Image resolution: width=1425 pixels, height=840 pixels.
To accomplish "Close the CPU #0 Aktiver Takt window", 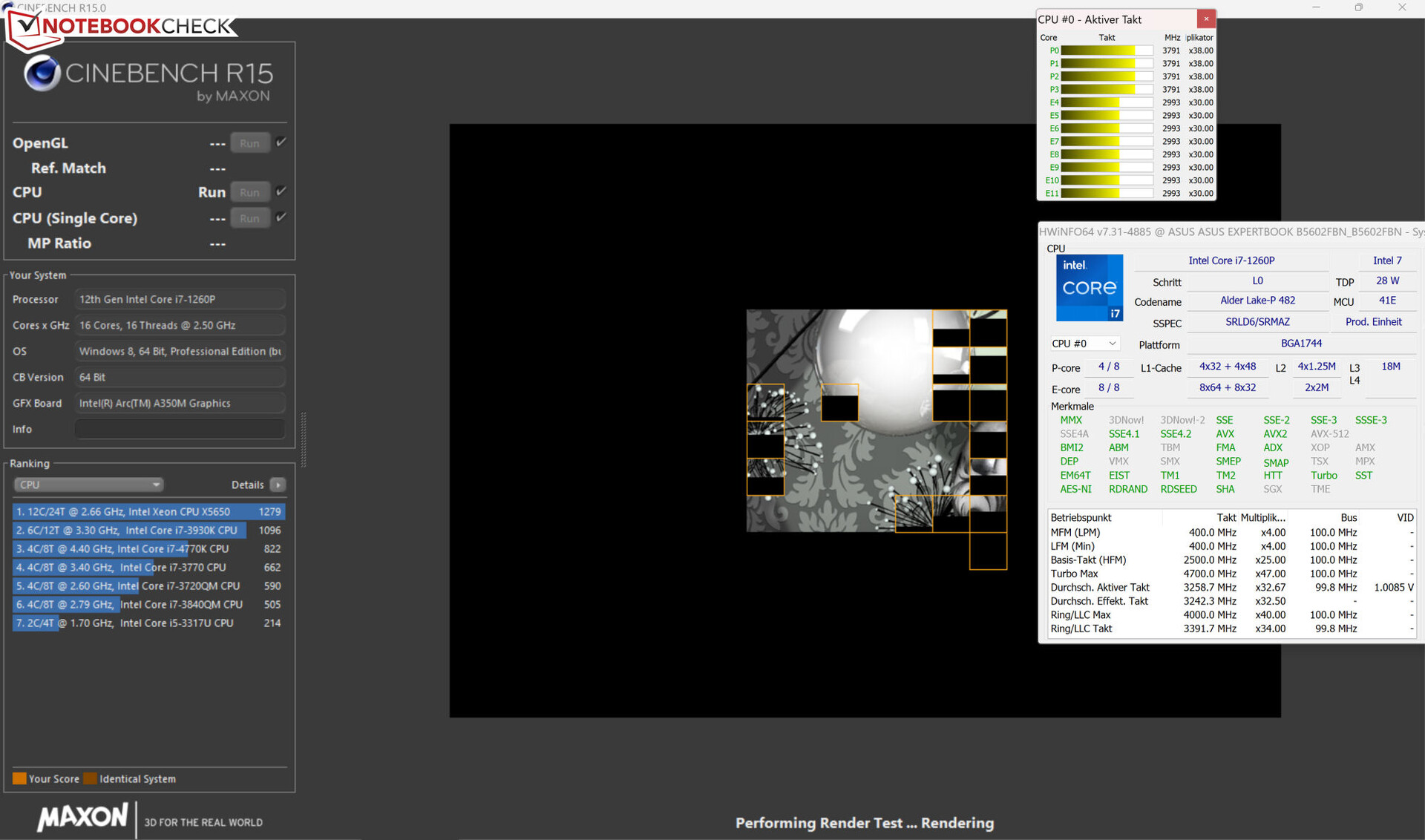I will click(x=1206, y=19).
